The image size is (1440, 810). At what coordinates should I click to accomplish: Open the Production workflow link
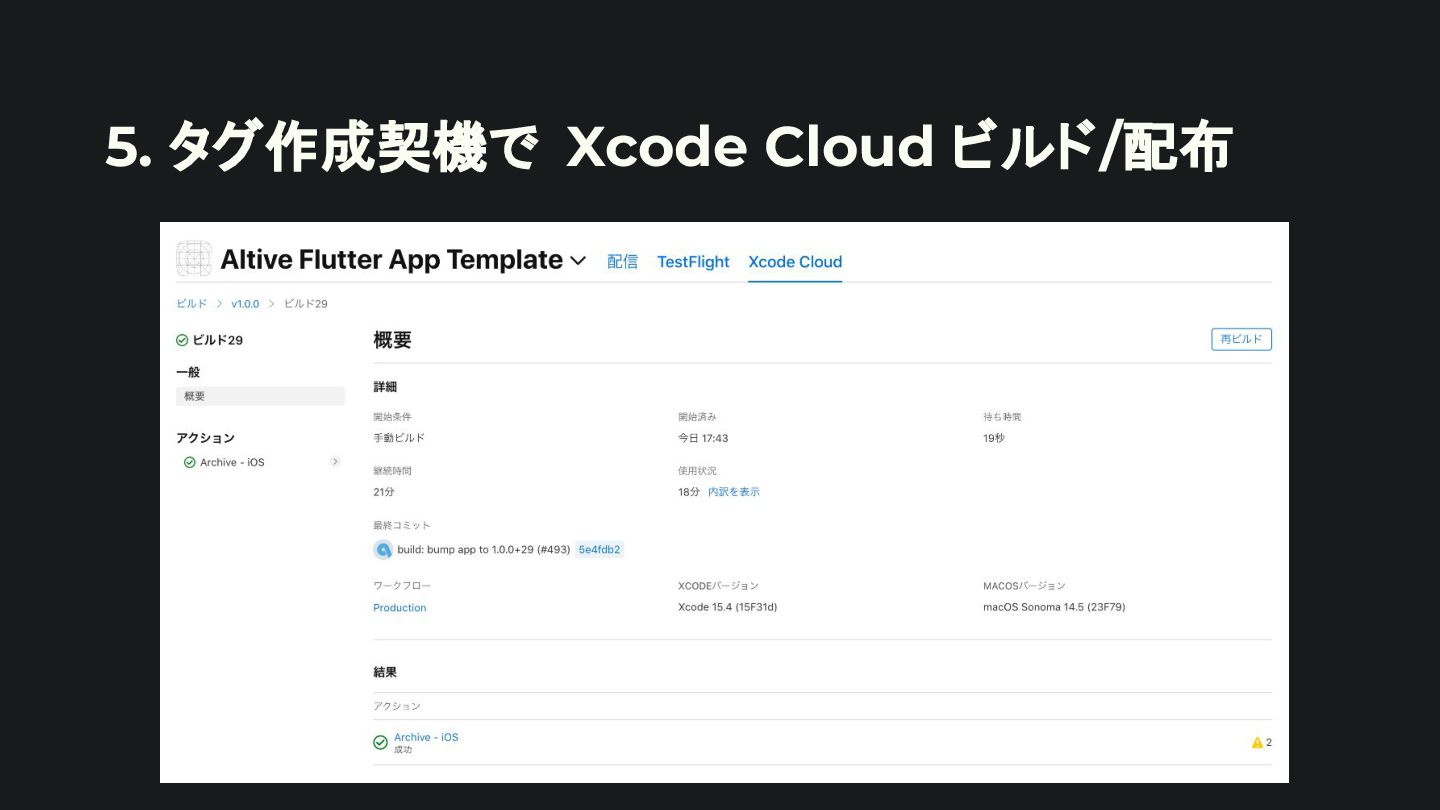(400, 608)
